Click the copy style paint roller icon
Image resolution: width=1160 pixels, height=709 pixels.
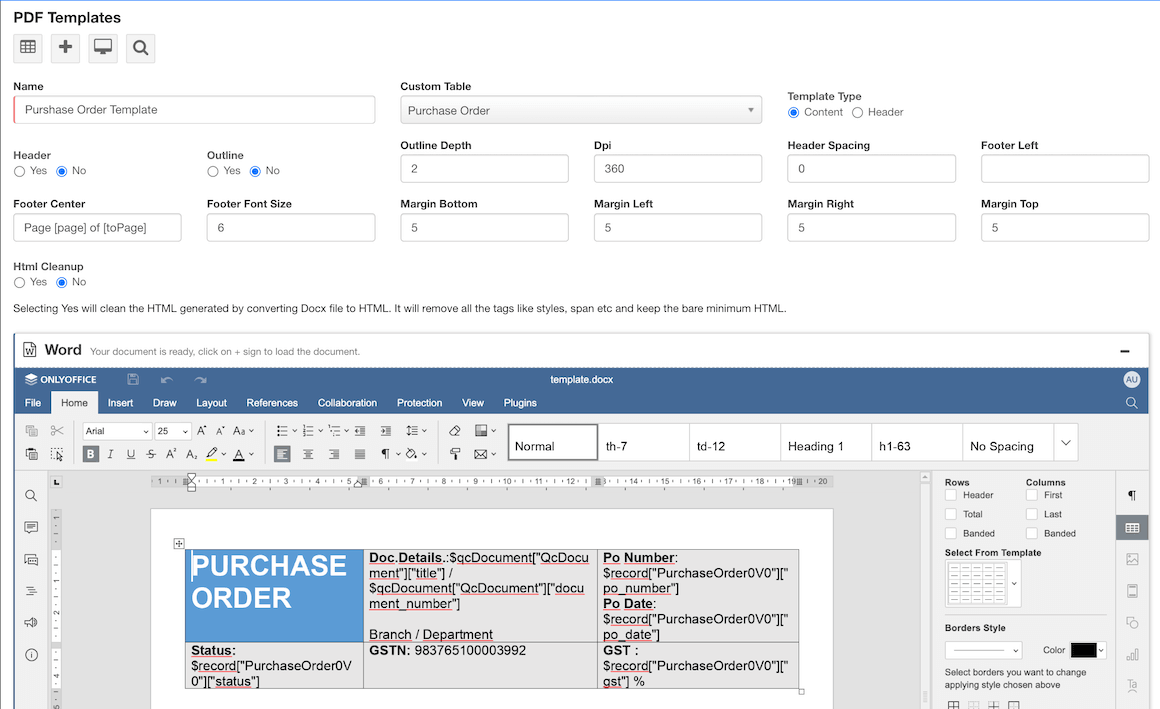(454, 454)
